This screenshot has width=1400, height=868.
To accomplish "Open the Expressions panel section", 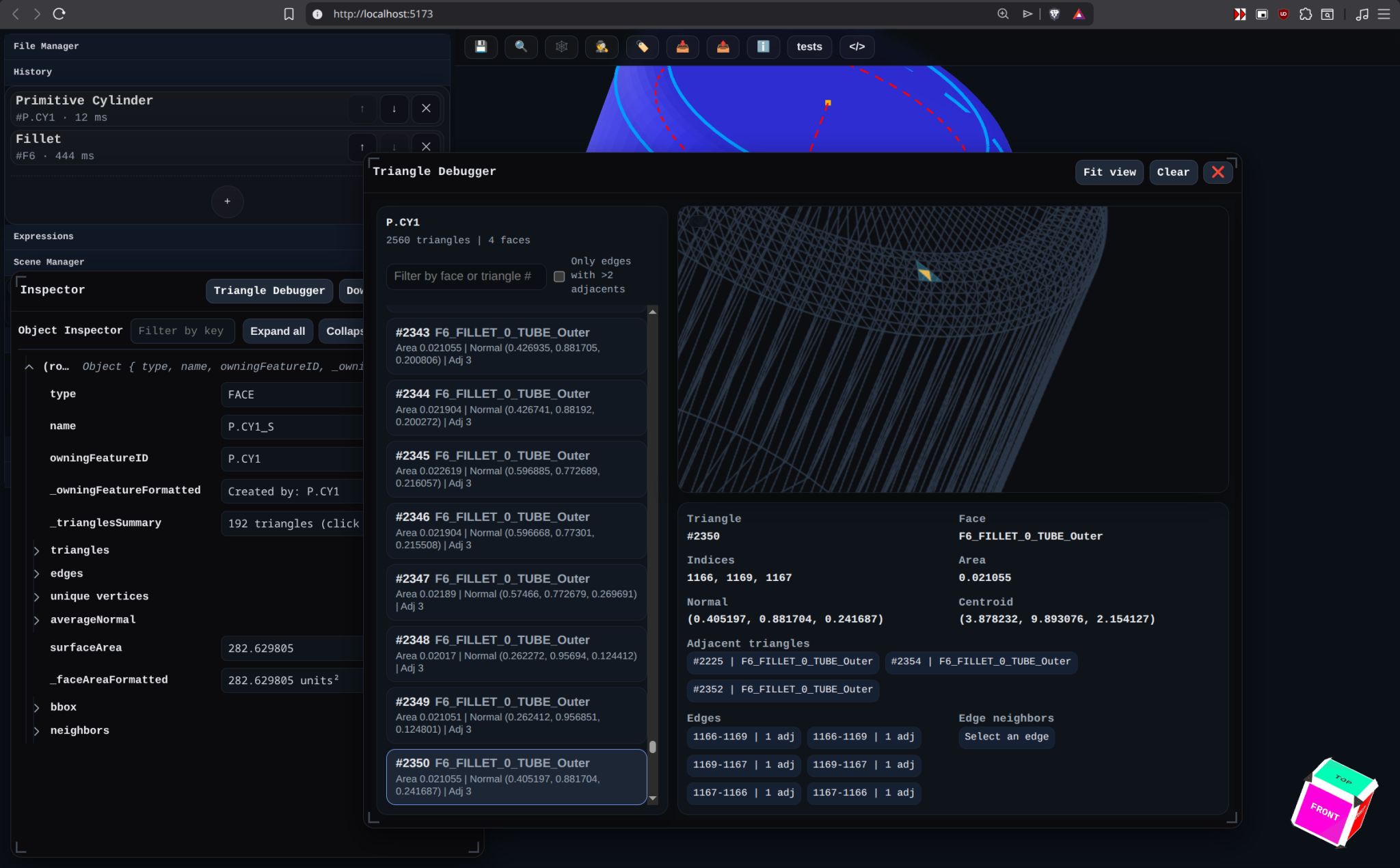I will pos(44,236).
